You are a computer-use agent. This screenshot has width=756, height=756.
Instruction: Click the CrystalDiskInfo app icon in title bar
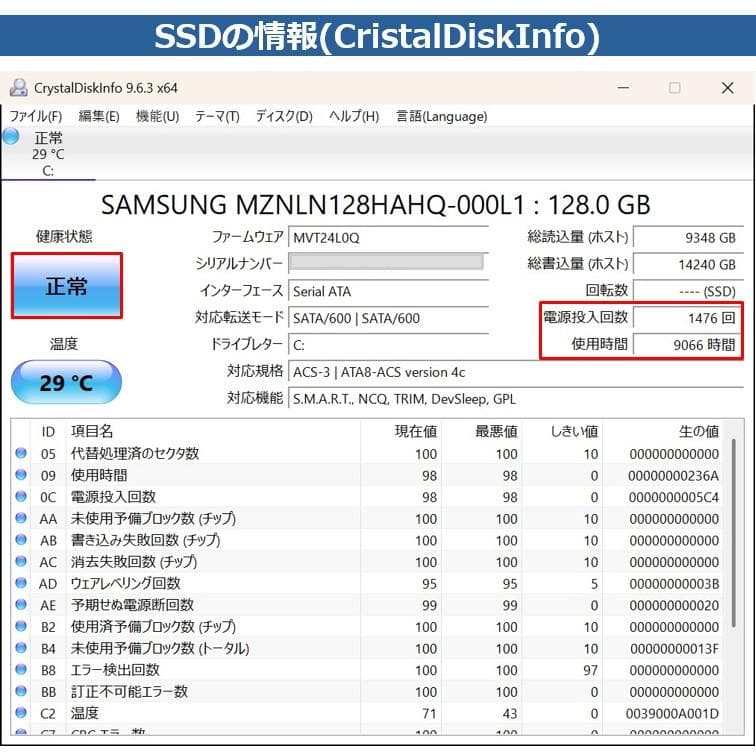(x=18, y=88)
